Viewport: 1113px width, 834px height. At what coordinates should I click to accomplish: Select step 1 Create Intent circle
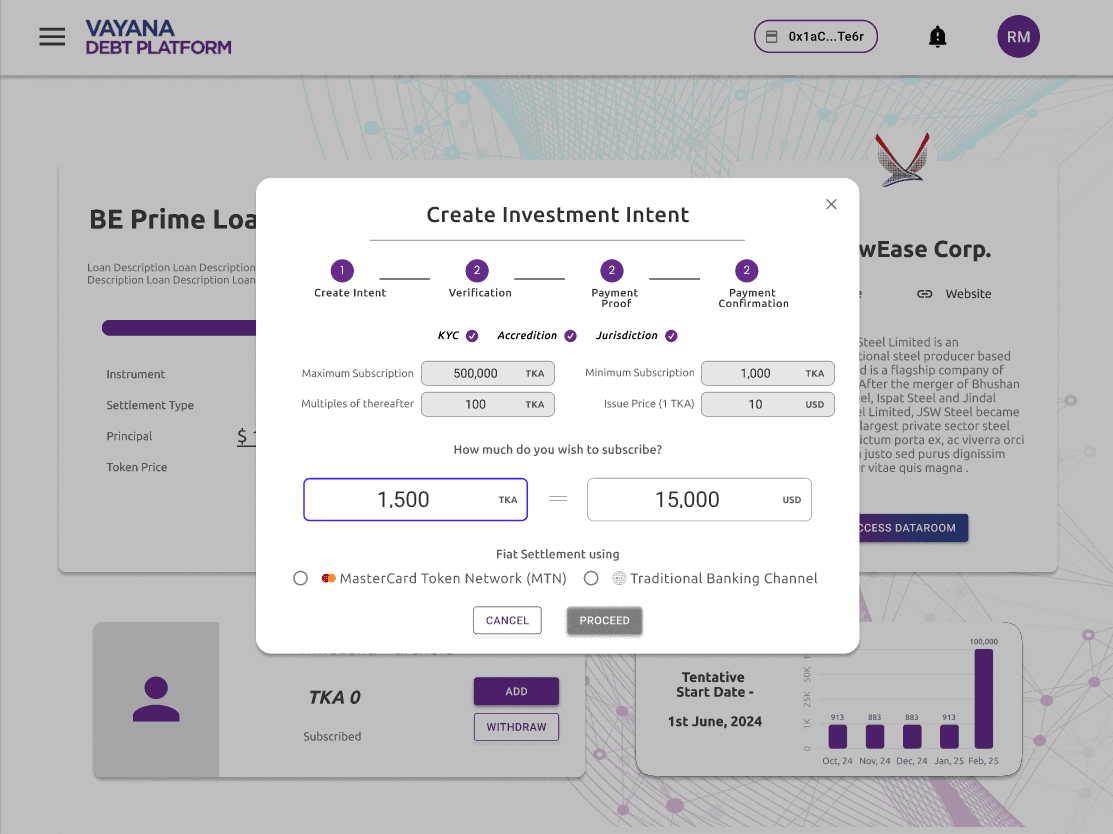pyautogui.click(x=342, y=270)
